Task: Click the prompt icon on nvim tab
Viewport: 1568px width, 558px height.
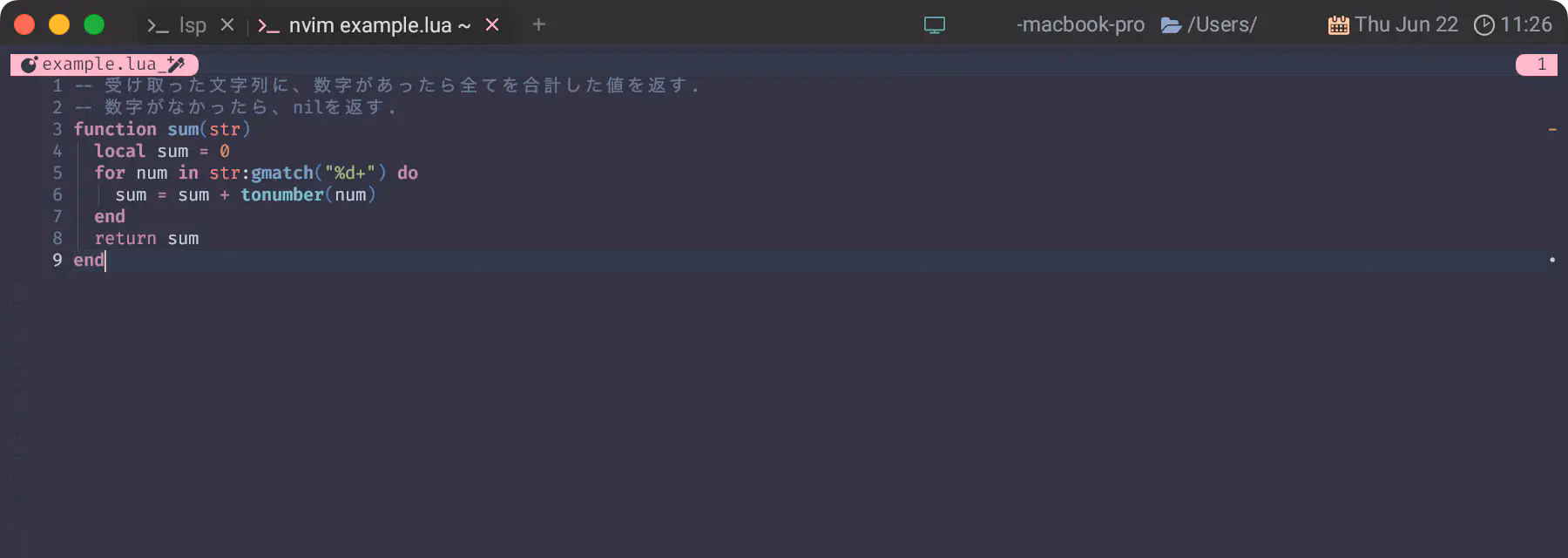Action: (x=268, y=26)
